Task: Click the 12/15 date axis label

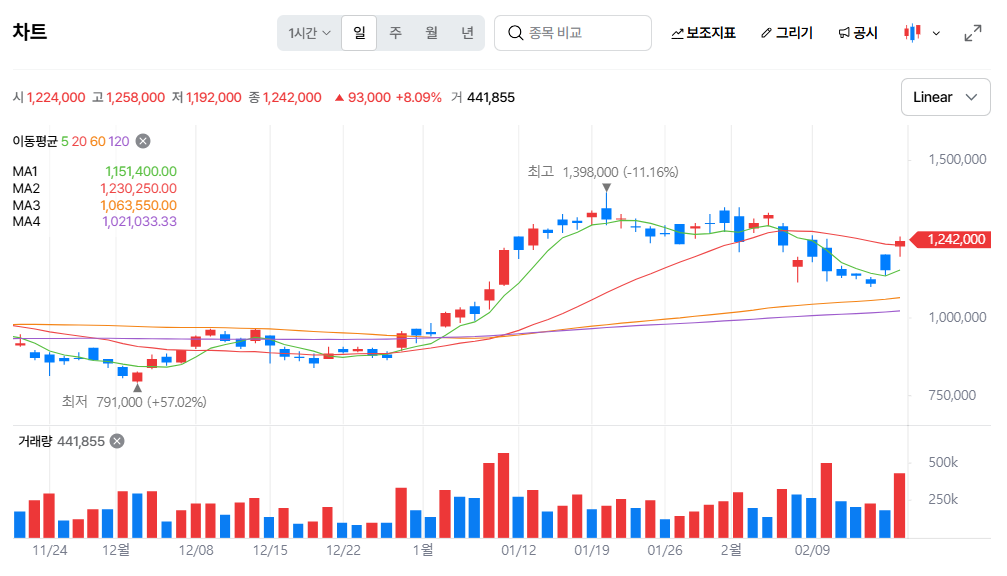Action: (270, 550)
